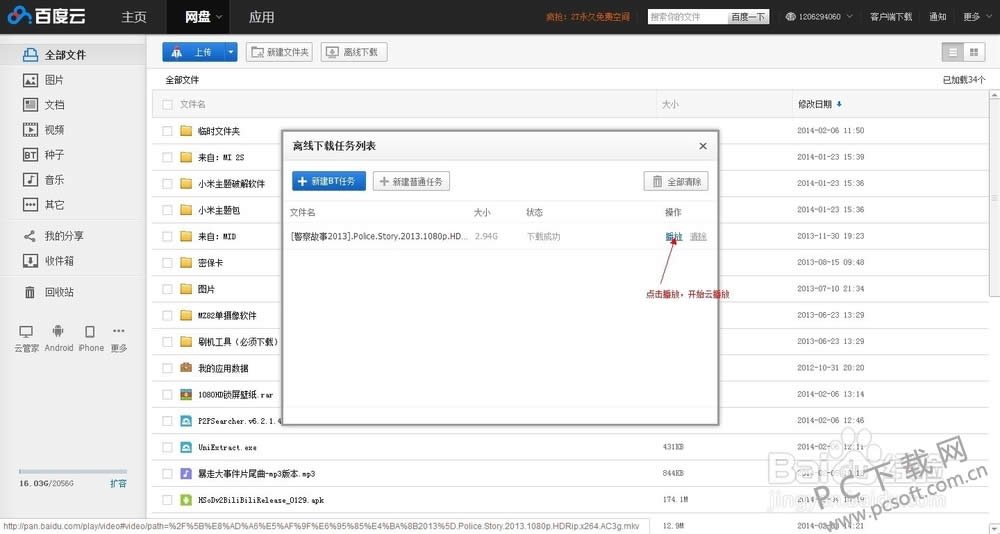Click the 更多 clients dots icon
This screenshot has height=534, width=1000.
119,330
